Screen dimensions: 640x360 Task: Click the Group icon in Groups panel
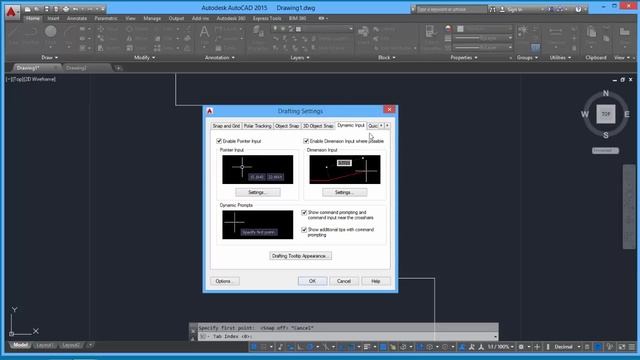tap(522, 30)
